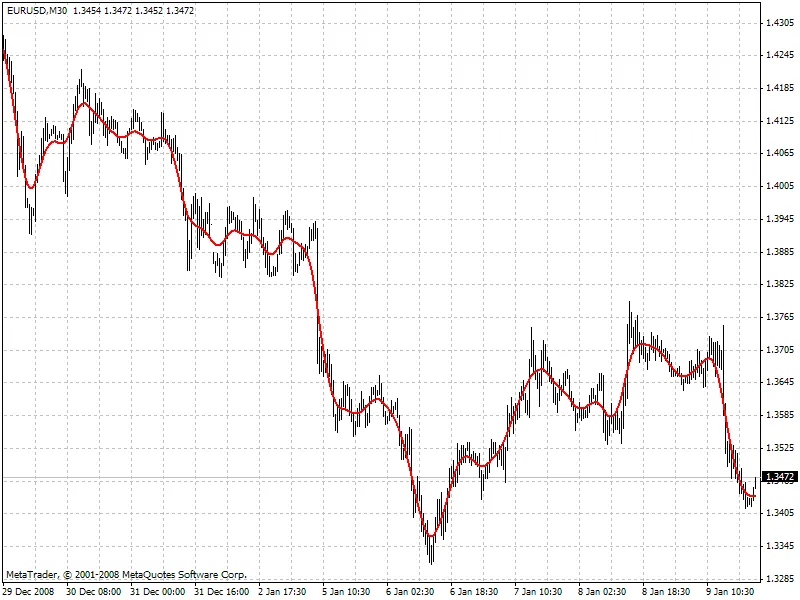800x600 pixels.
Task: Select the 1.4305 price axis label
Action: (779, 23)
